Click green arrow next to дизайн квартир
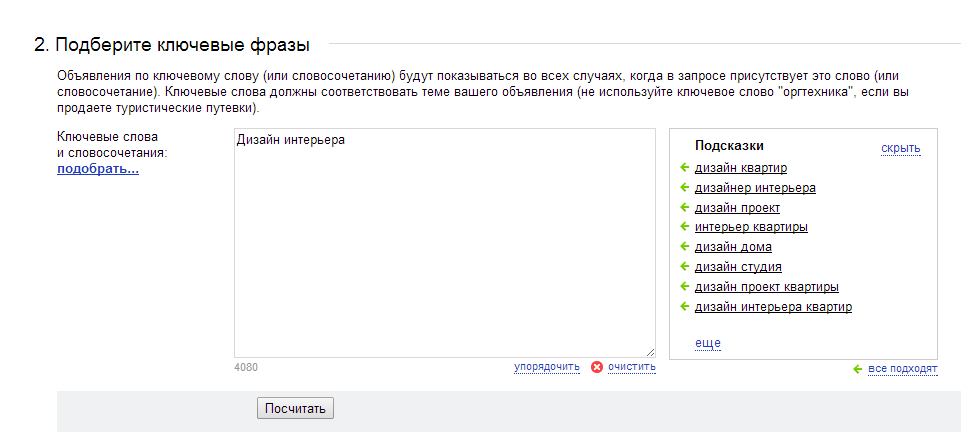961x441 pixels. [685, 167]
